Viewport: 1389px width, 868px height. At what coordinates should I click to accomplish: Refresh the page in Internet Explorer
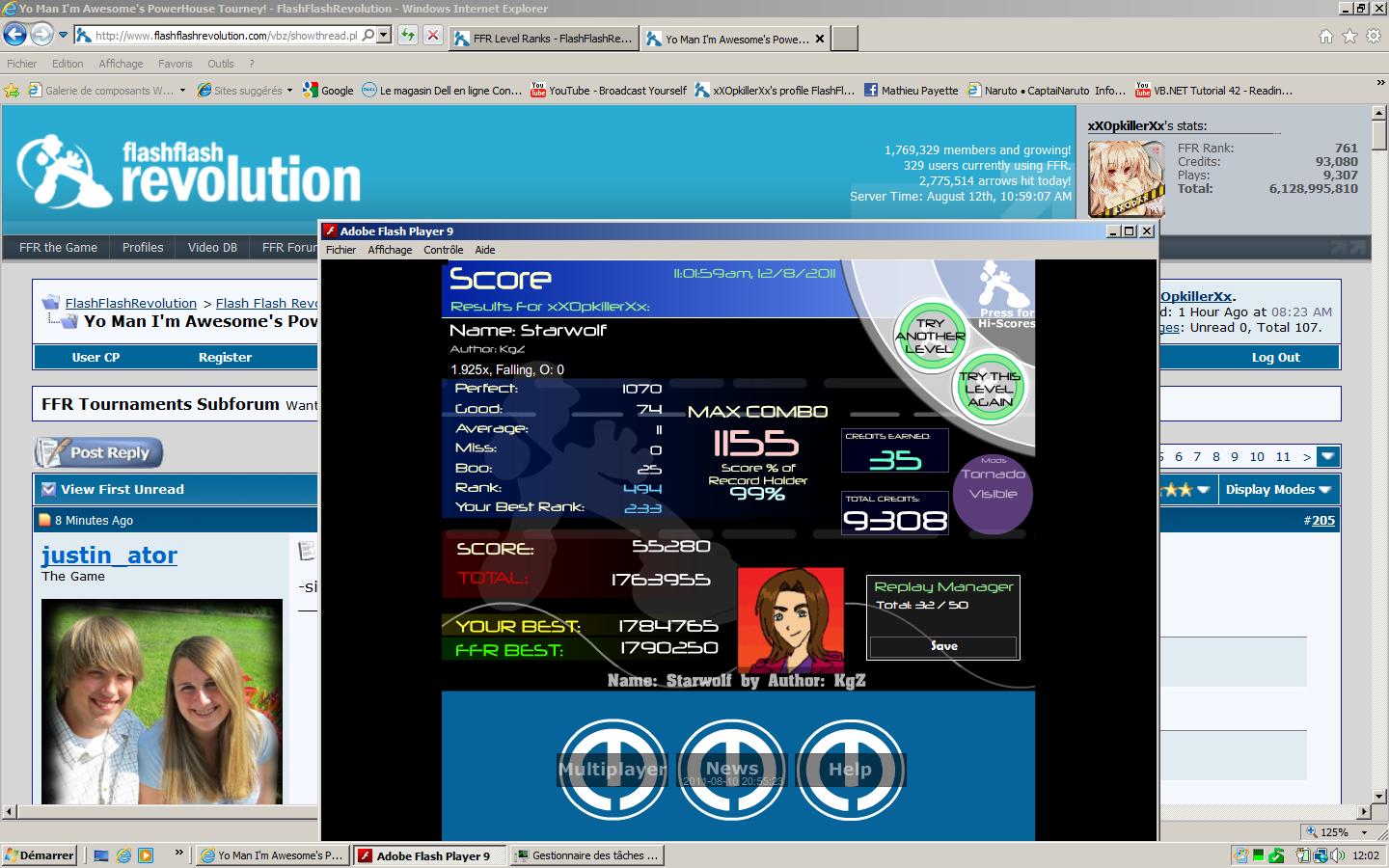408,35
